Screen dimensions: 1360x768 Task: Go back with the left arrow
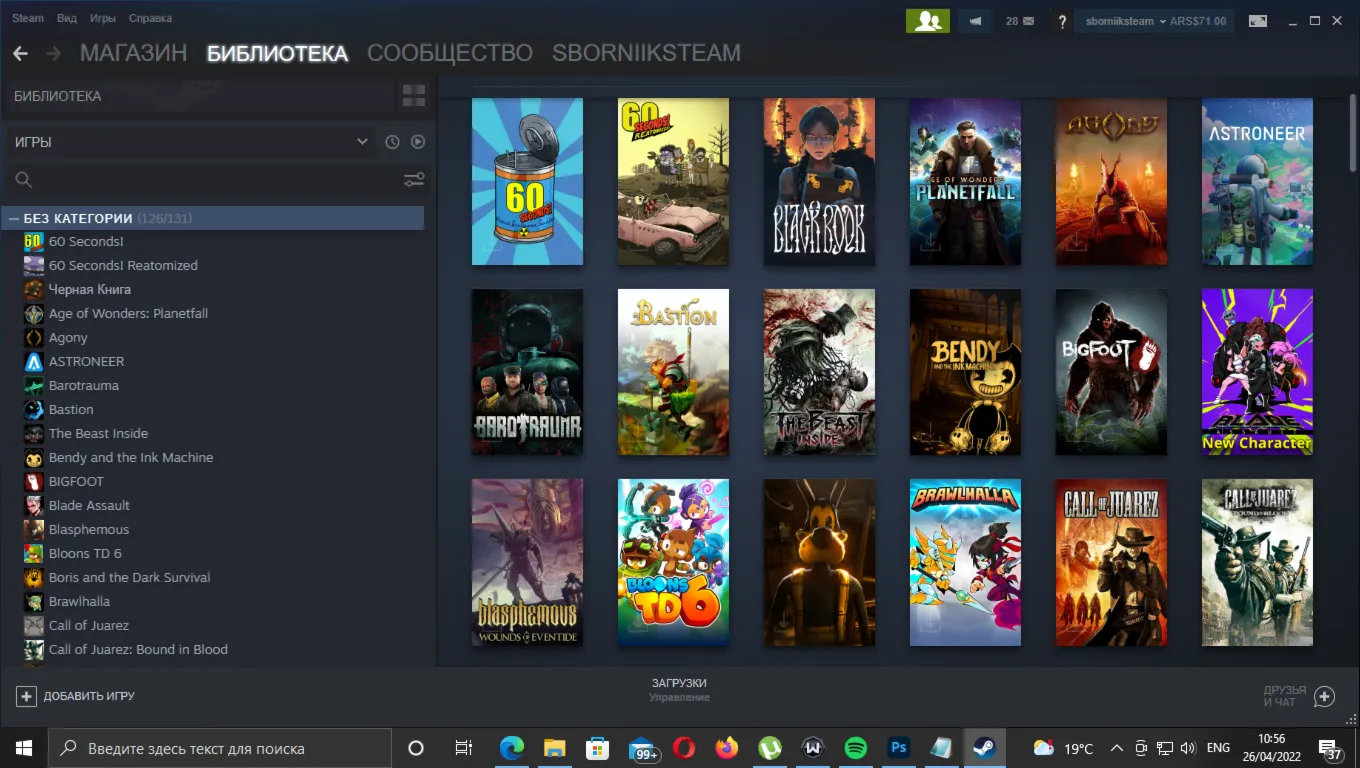20,53
